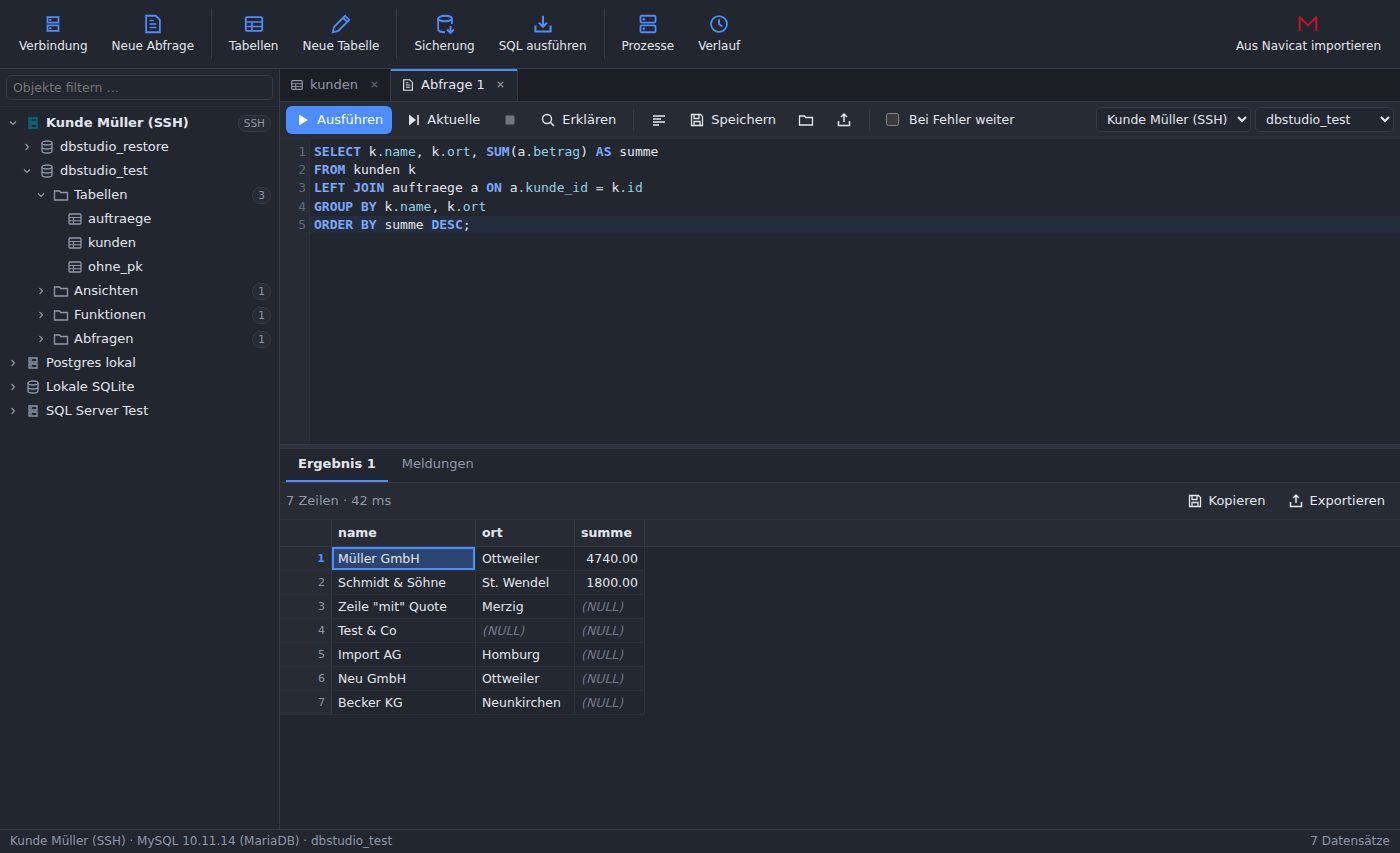
Task: Click the Aktuelle button
Action: tap(444, 120)
